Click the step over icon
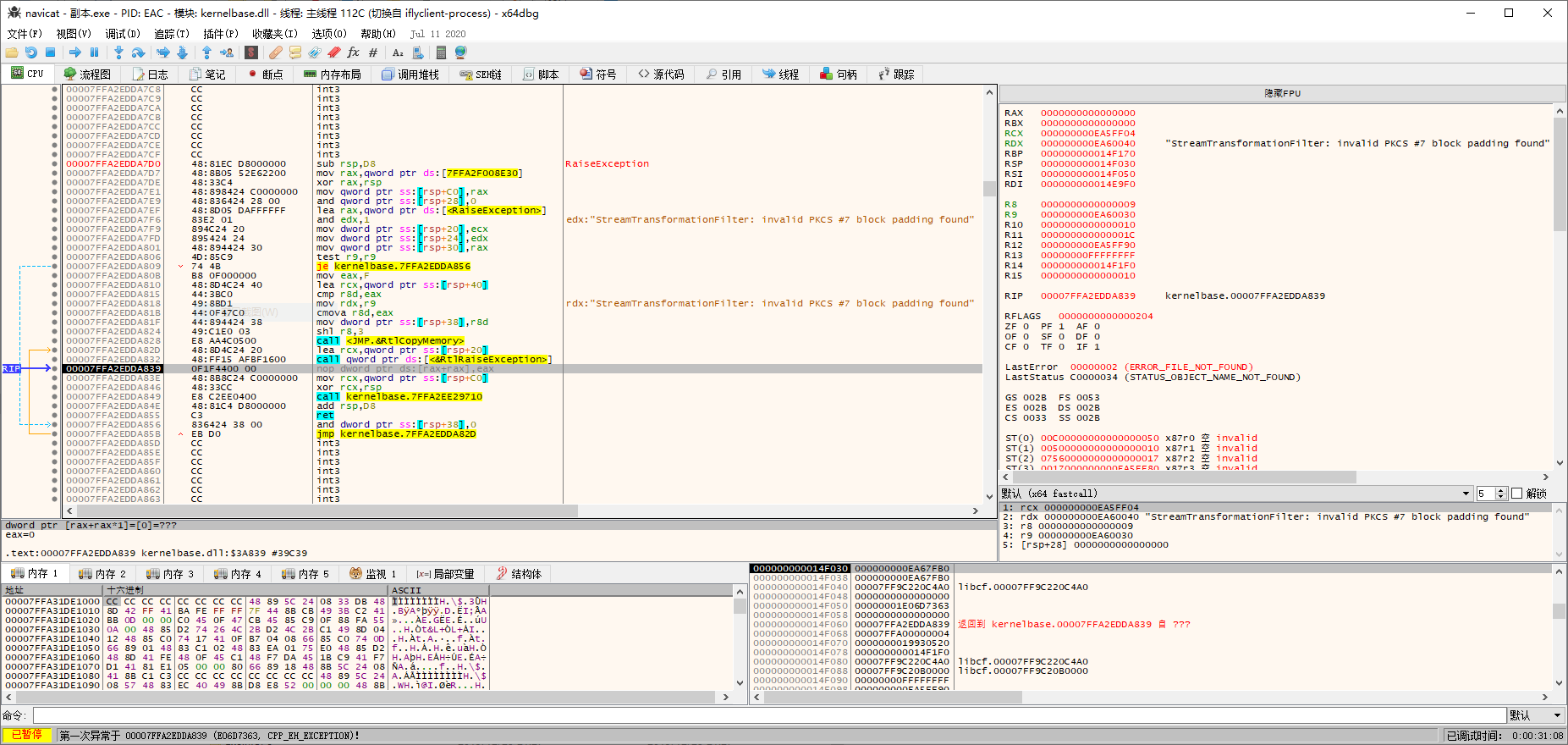The width and height of the screenshot is (1568, 745). coord(138,52)
